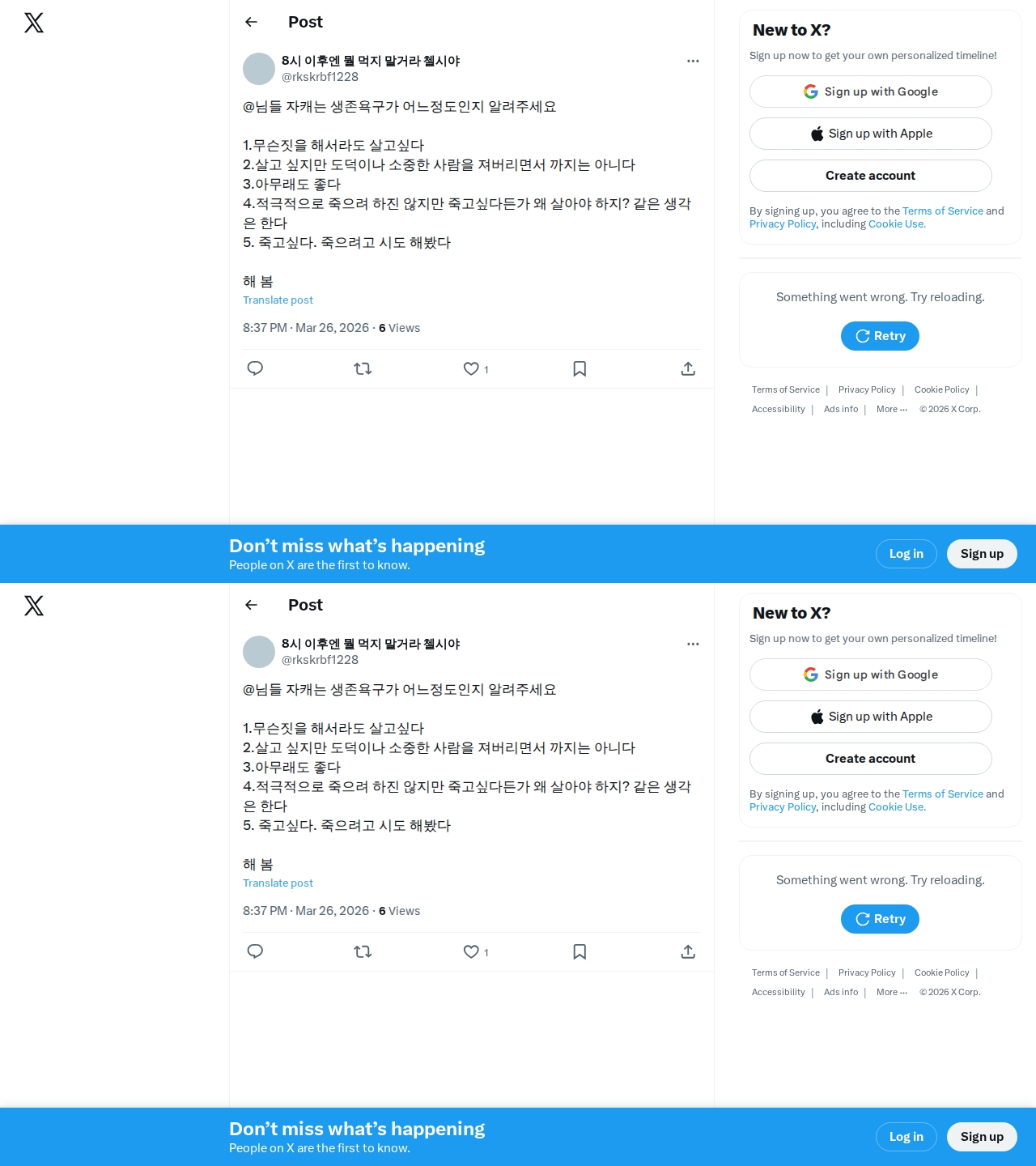This screenshot has width=1036, height=1166.
Task: Click the upper Create account button
Action: [871, 176]
